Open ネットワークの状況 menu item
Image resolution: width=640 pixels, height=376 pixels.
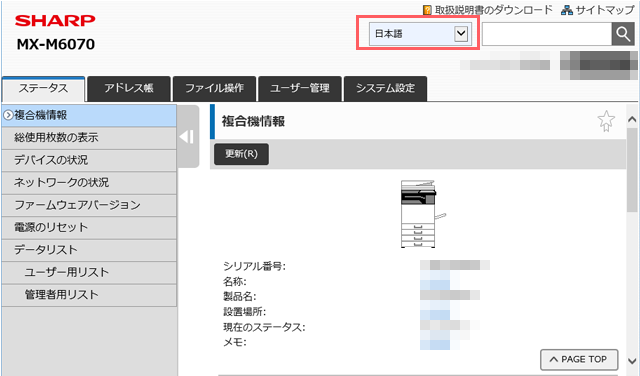89,183
